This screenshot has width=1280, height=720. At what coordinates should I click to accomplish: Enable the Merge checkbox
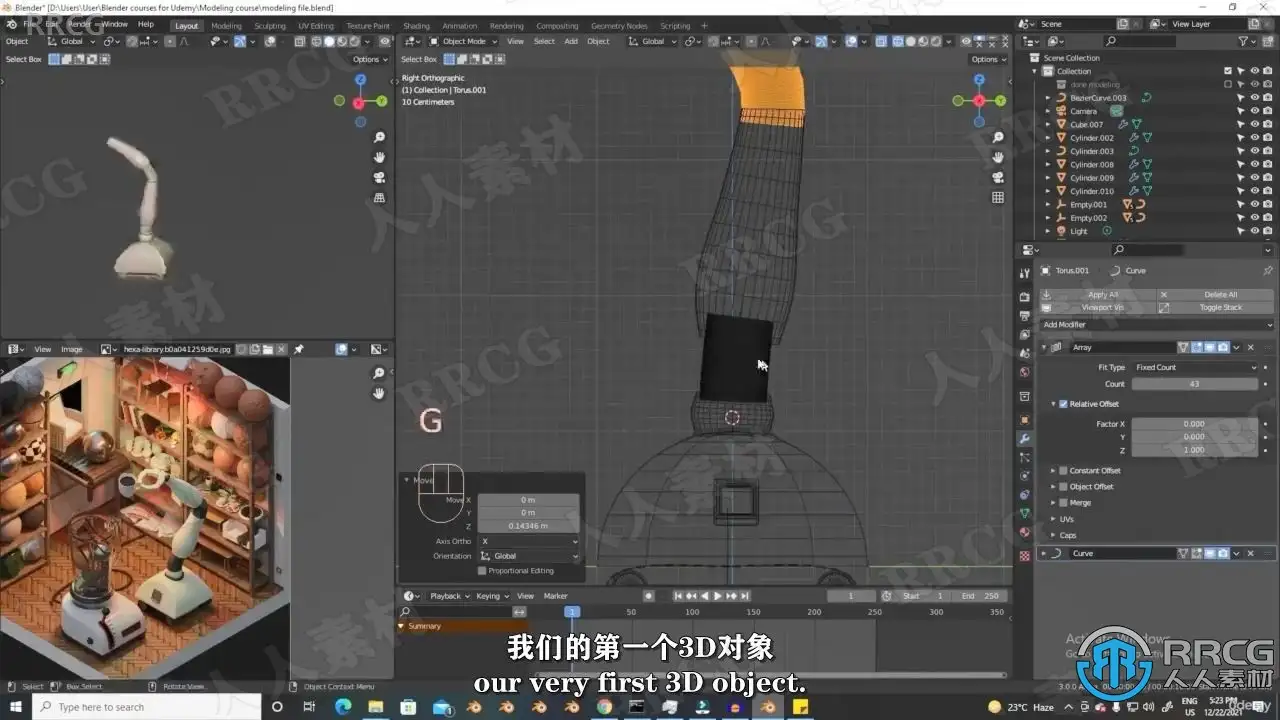pyautogui.click(x=1063, y=503)
